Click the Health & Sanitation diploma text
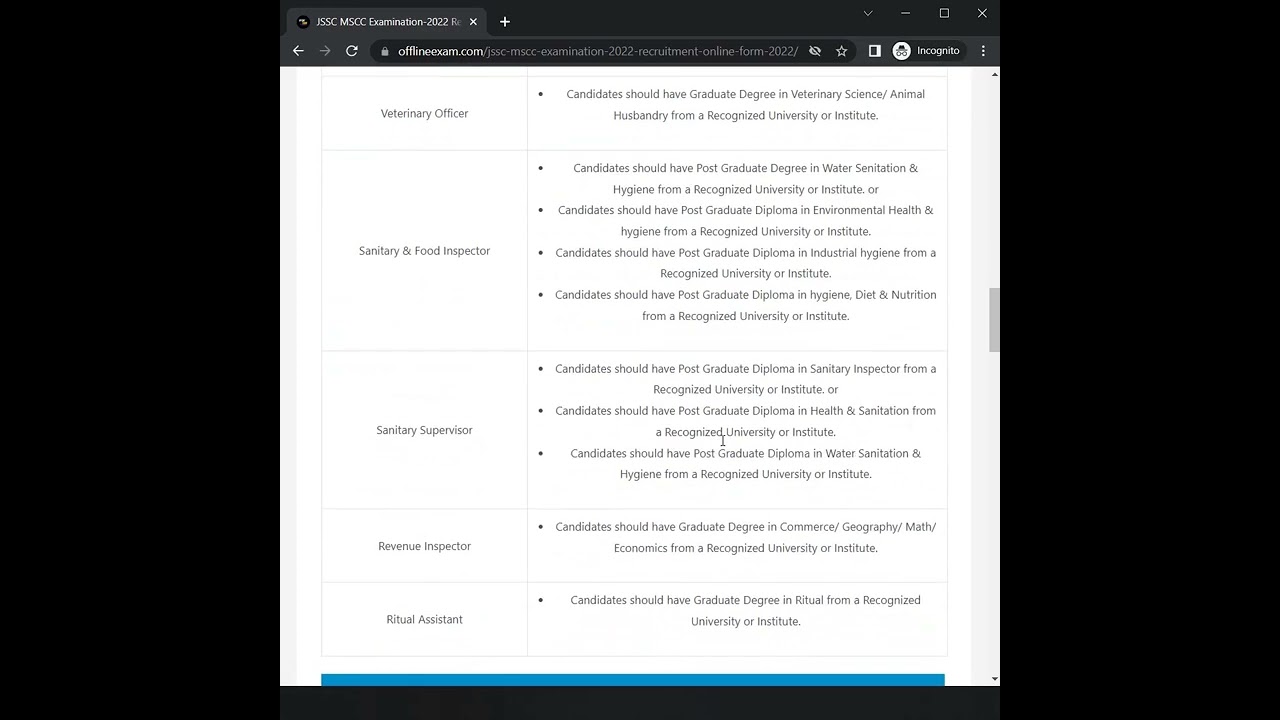The width and height of the screenshot is (1280, 720). click(x=746, y=421)
